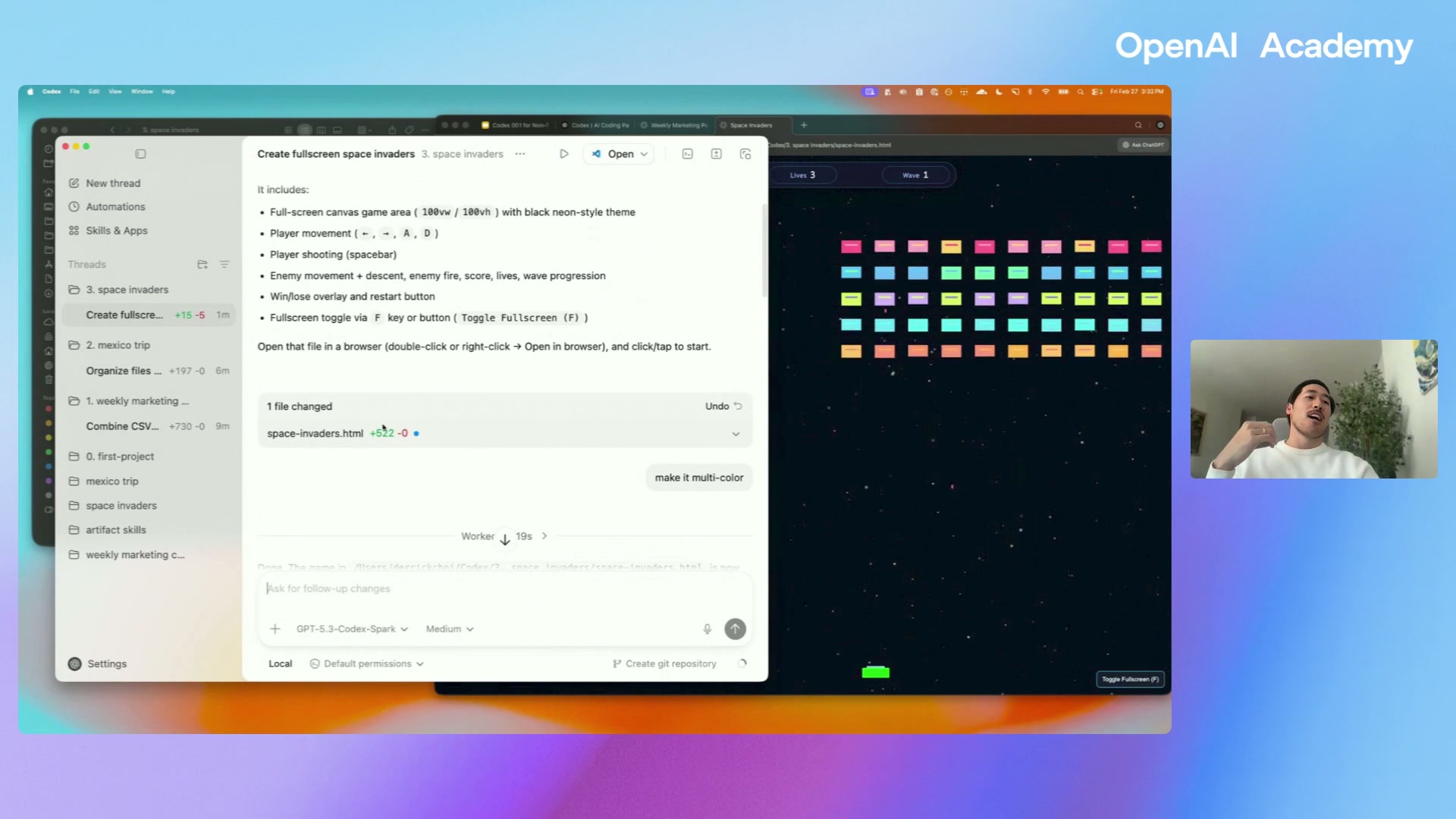Click the make it multi-color suggestion

(x=698, y=477)
